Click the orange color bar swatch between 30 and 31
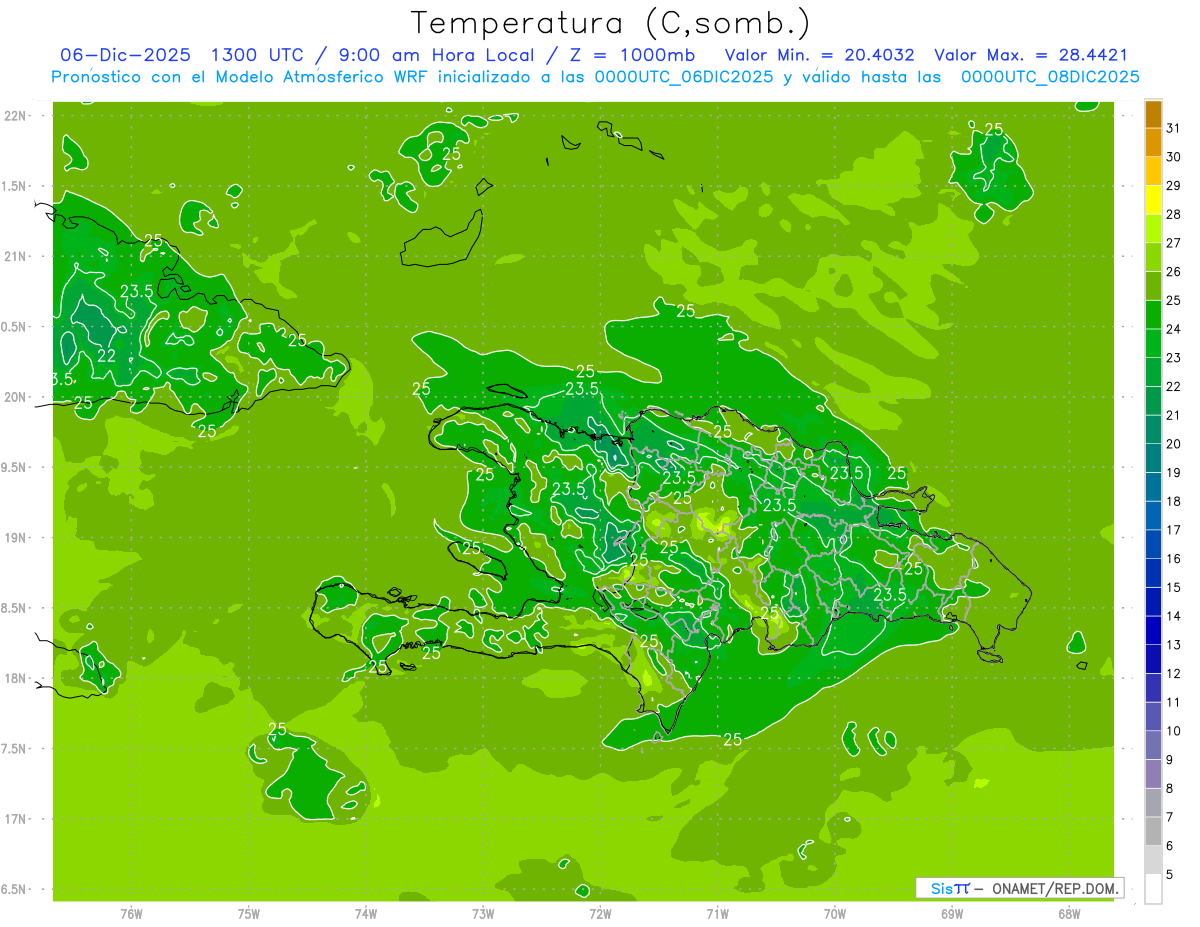1200x927 pixels. click(x=1153, y=143)
